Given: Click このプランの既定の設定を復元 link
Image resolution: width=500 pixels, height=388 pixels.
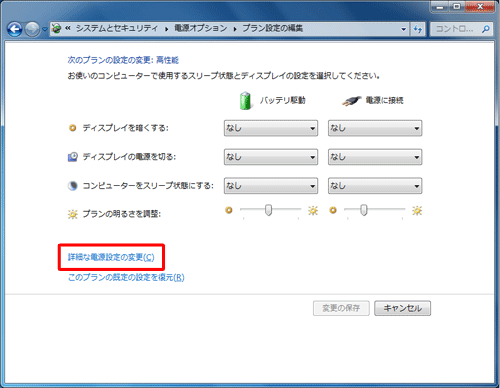Looking at the screenshot, I should (126, 277).
